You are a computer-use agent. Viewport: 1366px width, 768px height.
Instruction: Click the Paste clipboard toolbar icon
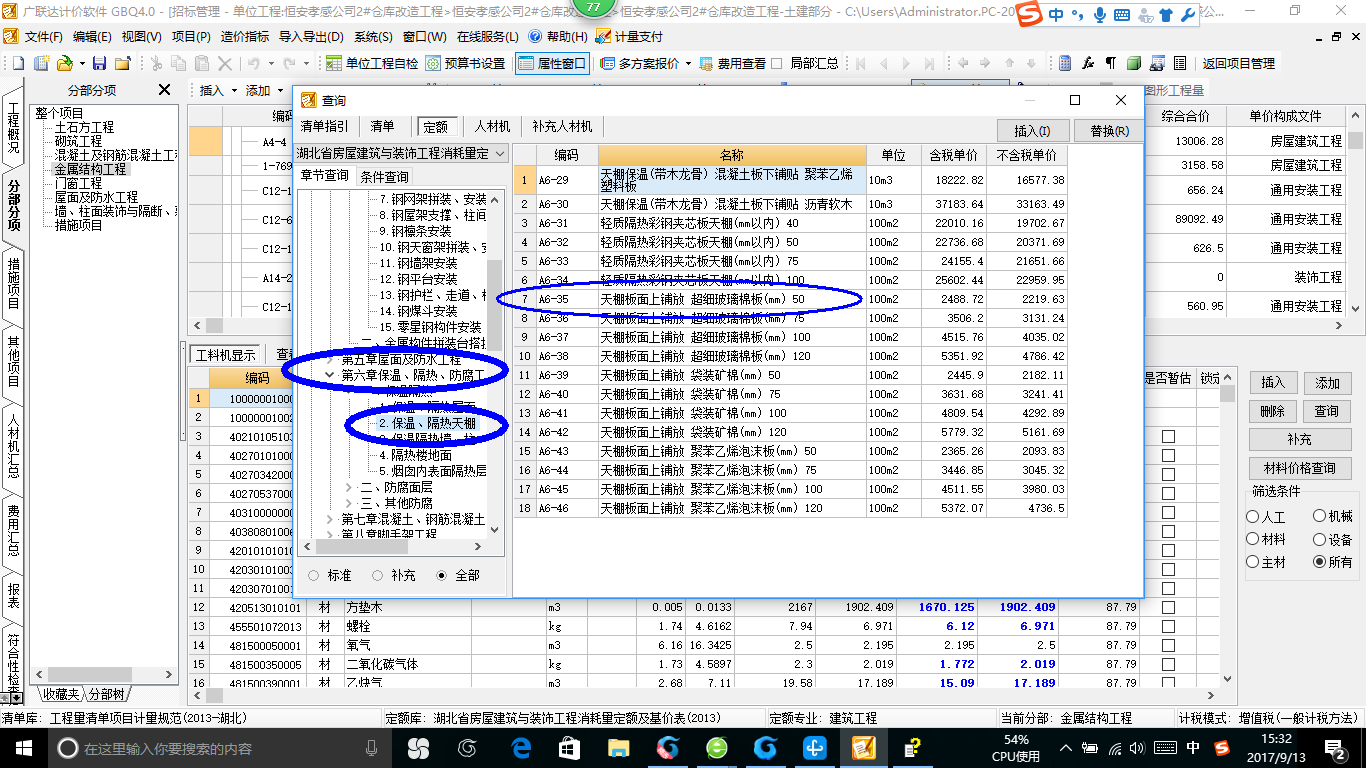tap(200, 63)
